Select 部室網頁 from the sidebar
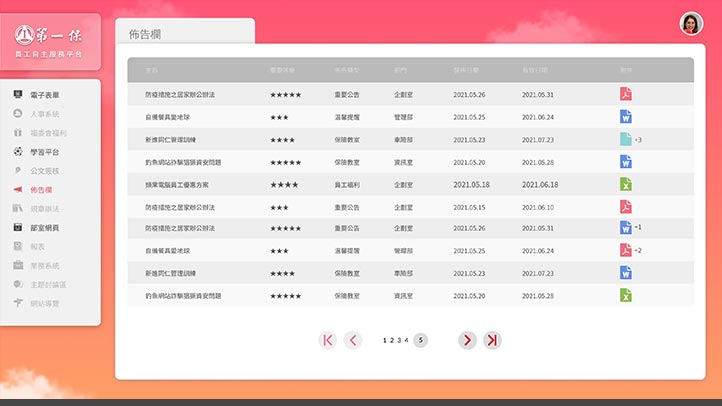 coord(43,228)
